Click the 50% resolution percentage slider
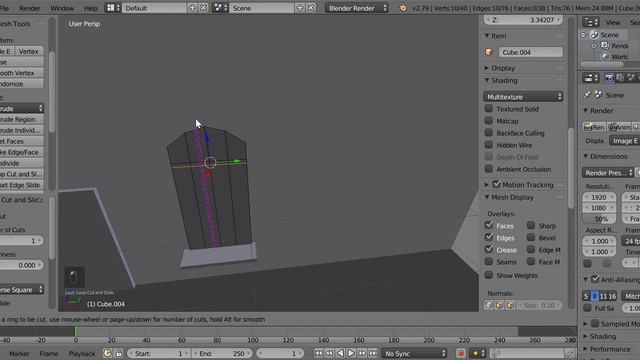640x360 pixels. pos(599,219)
